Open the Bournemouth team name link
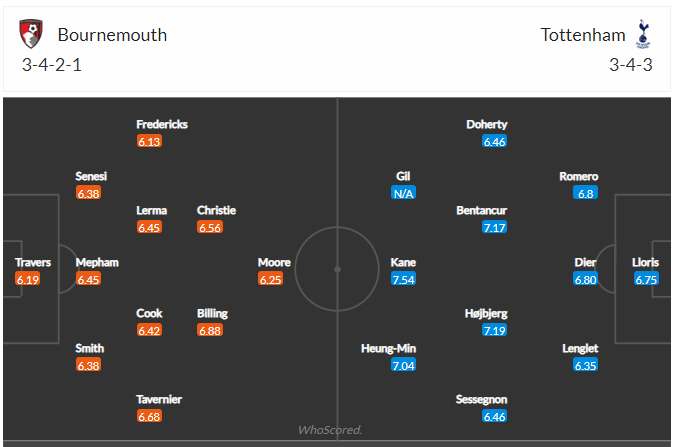Image resolution: width=675 pixels, height=447 pixels. 112,35
